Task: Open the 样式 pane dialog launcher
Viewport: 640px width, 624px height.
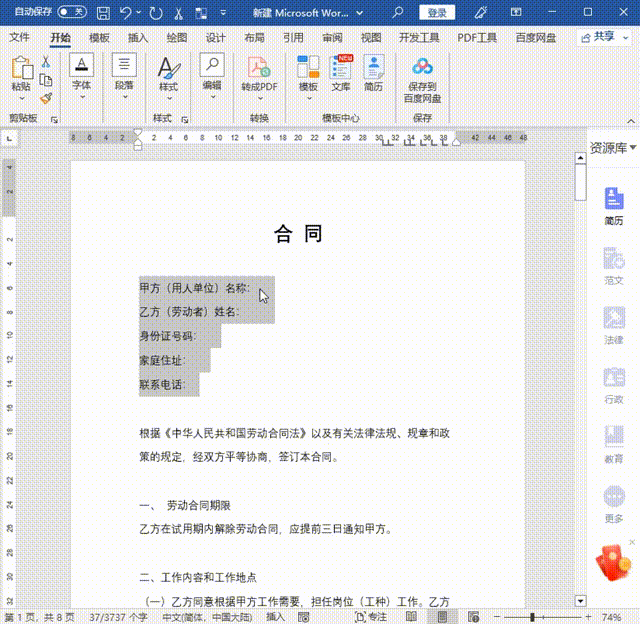Action: [x=185, y=120]
